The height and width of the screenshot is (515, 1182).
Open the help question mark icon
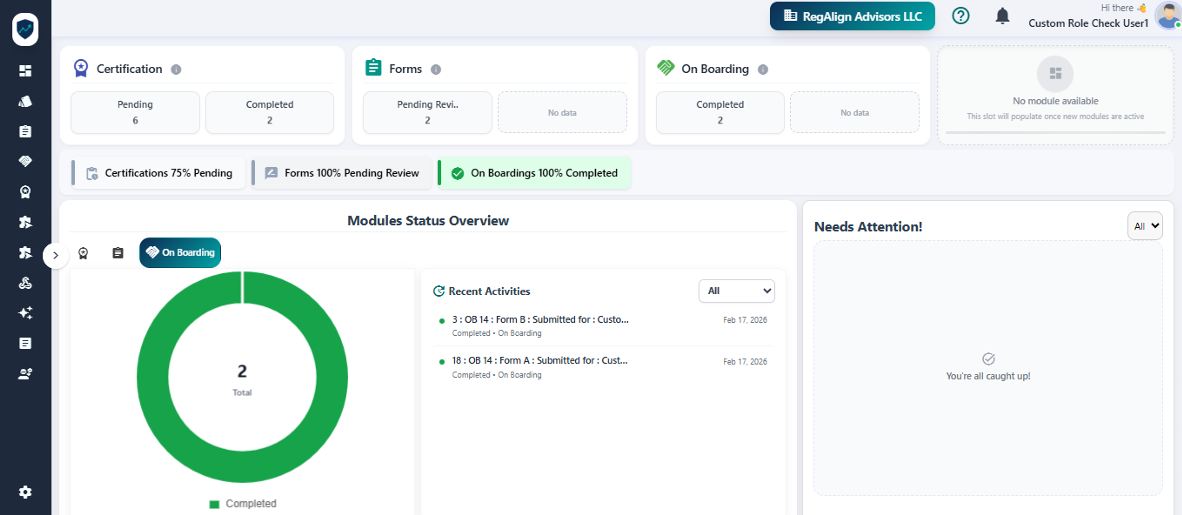pos(960,16)
